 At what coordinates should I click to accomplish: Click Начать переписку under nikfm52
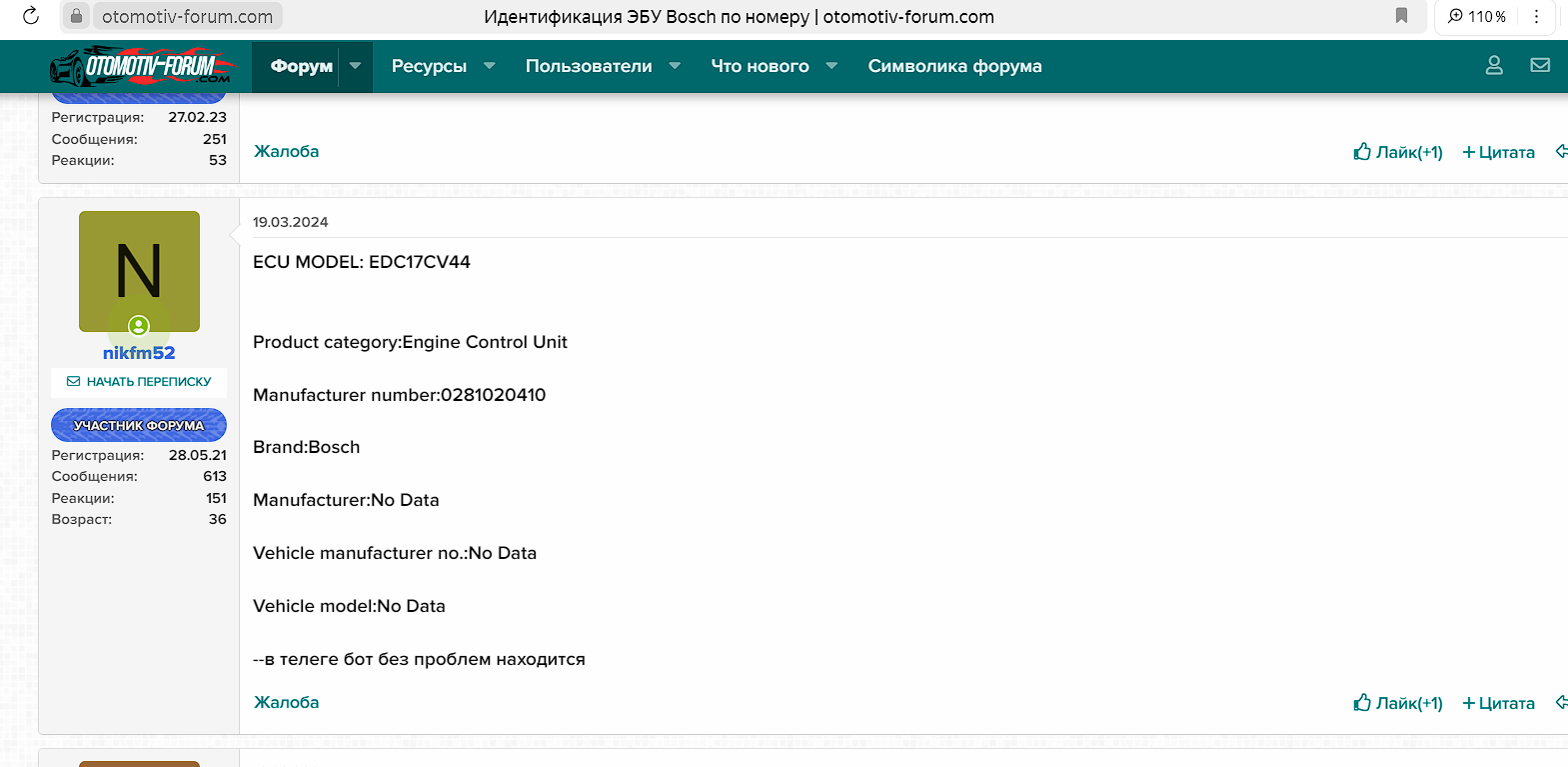click(139, 382)
